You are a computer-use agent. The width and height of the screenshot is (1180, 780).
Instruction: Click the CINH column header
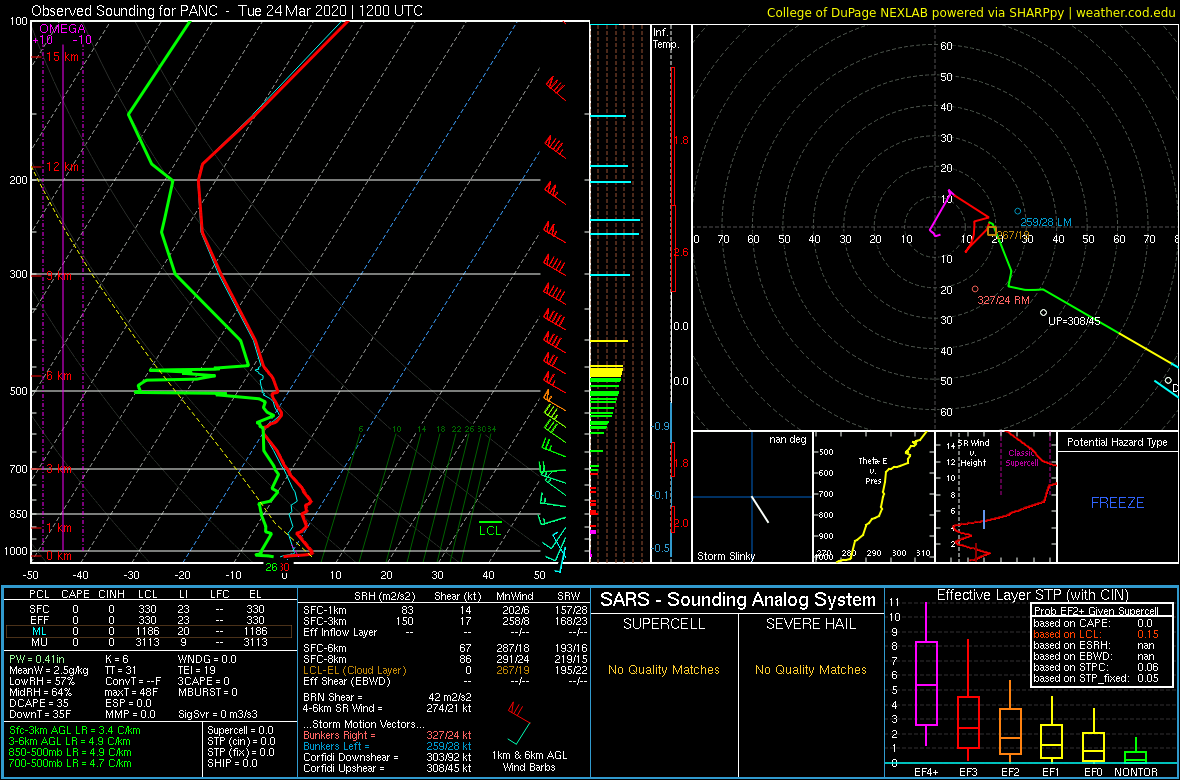point(113,595)
